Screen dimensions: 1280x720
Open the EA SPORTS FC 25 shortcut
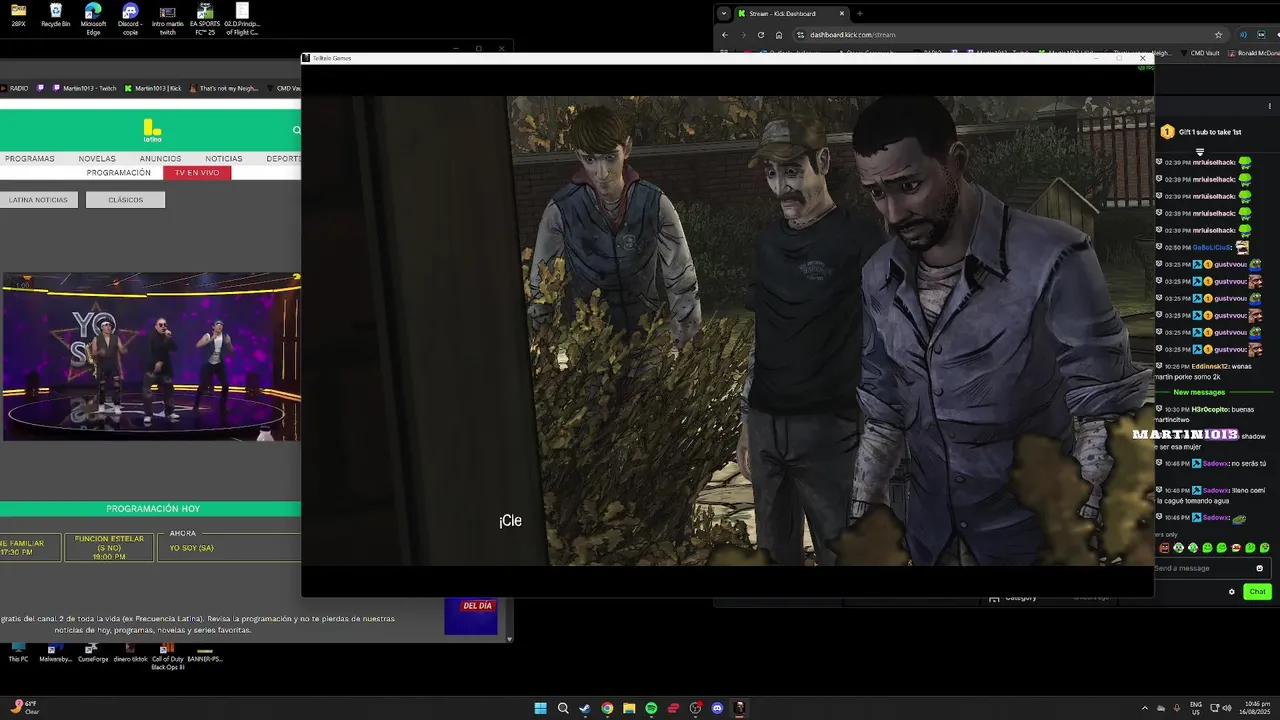point(205,19)
